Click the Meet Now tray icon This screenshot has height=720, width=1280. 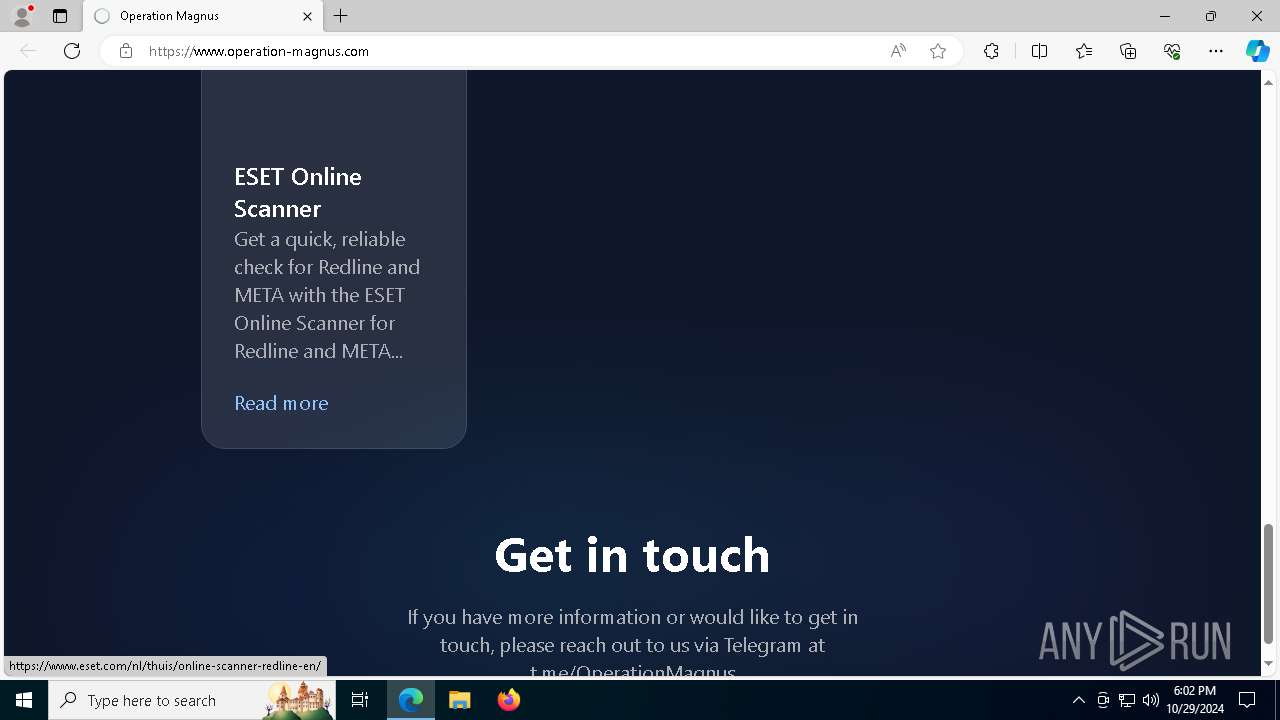[x=1103, y=700]
